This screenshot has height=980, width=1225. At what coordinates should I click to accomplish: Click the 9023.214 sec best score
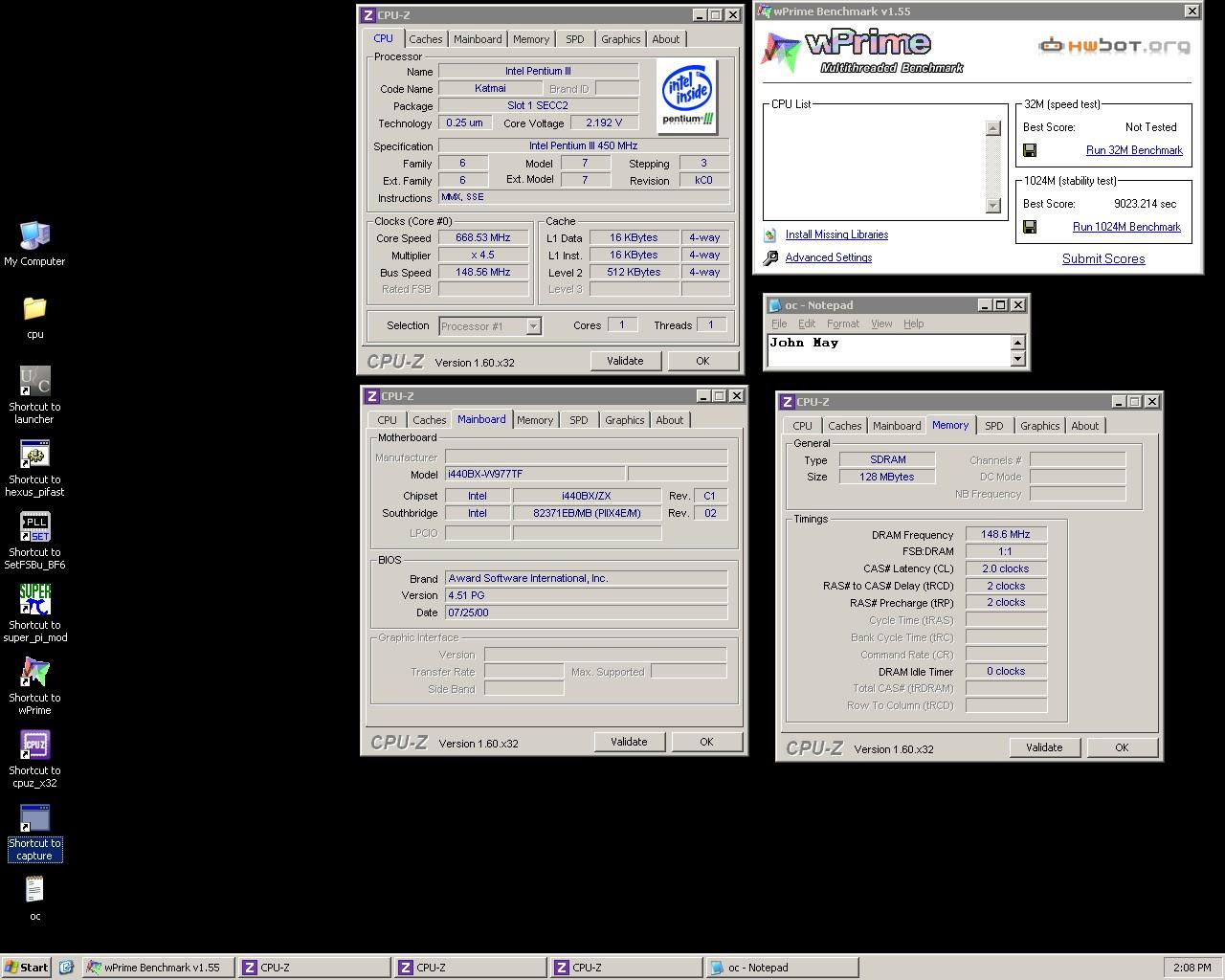point(1145,204)
